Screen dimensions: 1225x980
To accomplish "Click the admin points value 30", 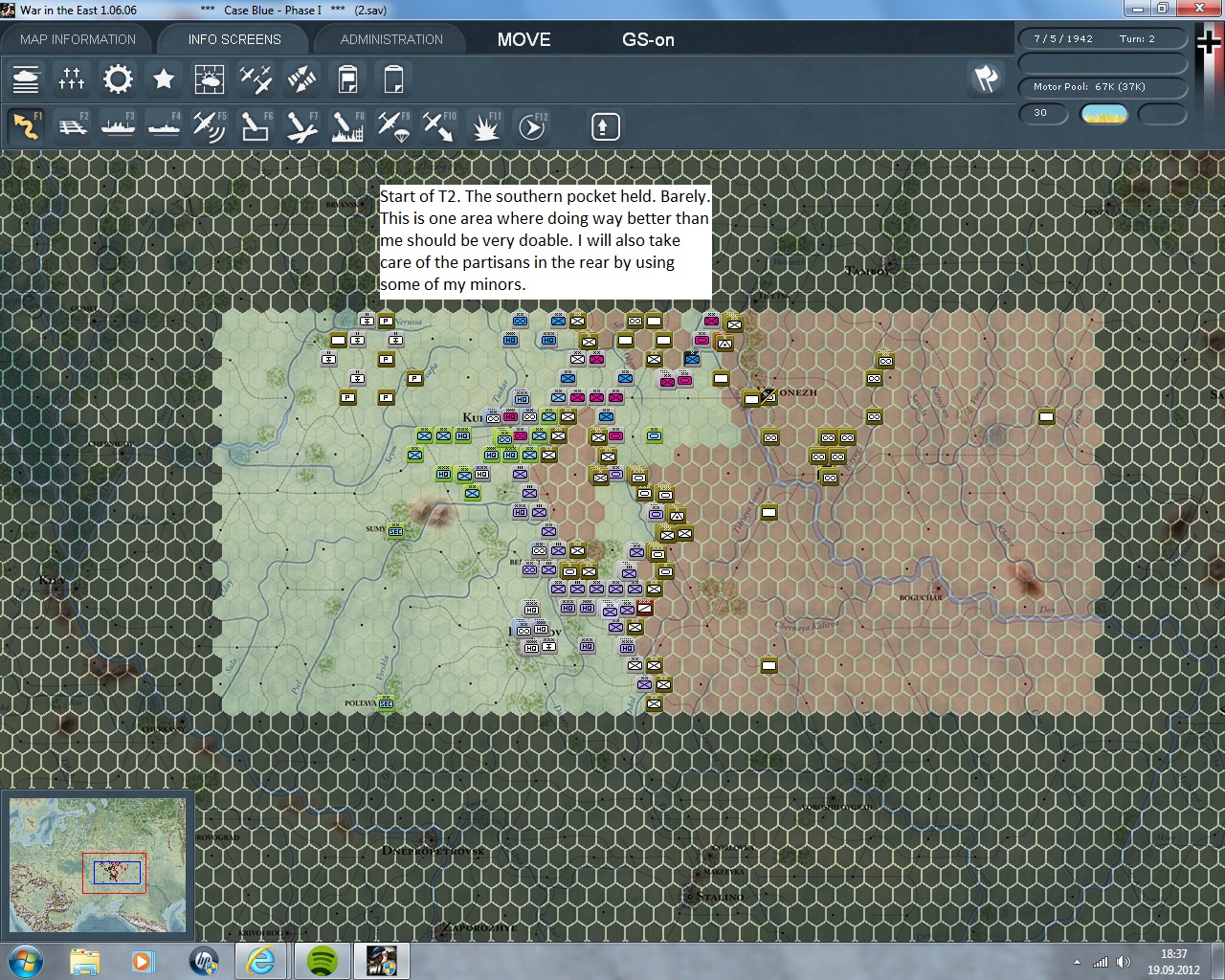I will point(1042,114).
